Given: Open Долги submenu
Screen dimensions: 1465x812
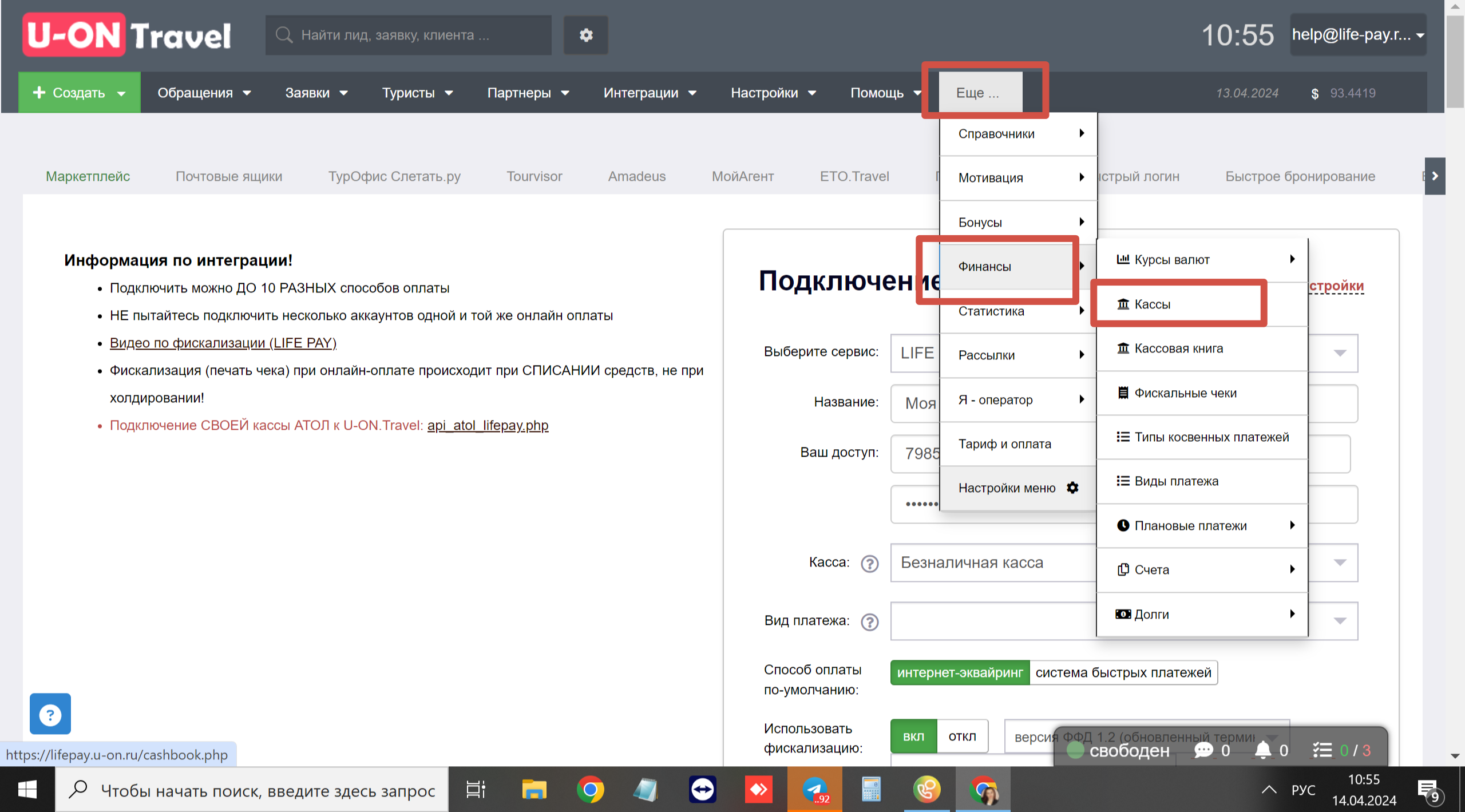Looking at the screenshot, I should click(1202, 614).
